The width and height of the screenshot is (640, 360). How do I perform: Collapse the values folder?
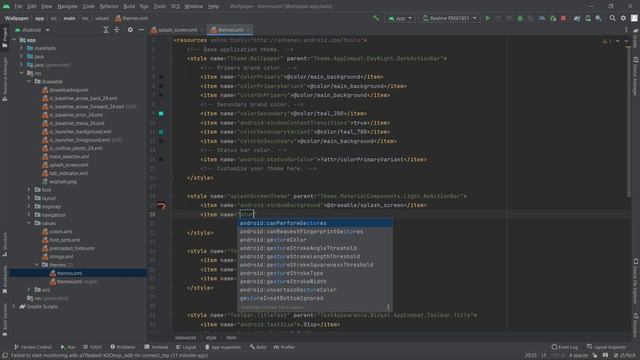(x=29, y=223)
